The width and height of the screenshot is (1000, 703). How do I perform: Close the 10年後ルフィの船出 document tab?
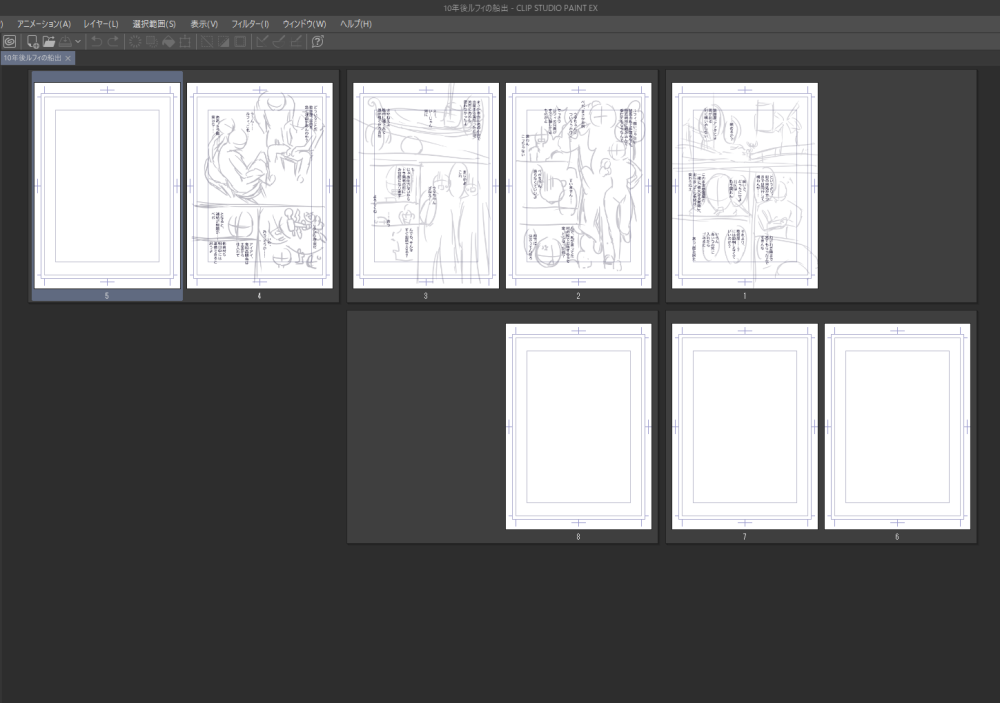point(68,59)
